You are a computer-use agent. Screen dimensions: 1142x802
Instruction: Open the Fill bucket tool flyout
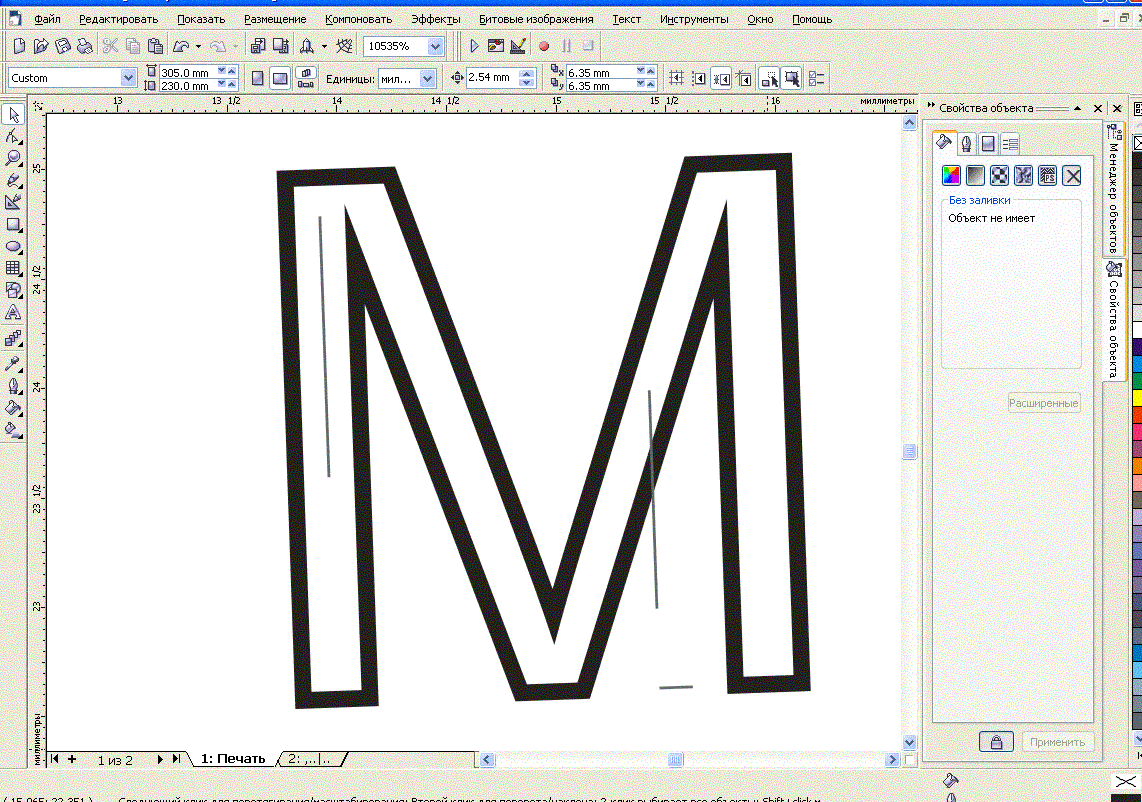click(13, 408)
